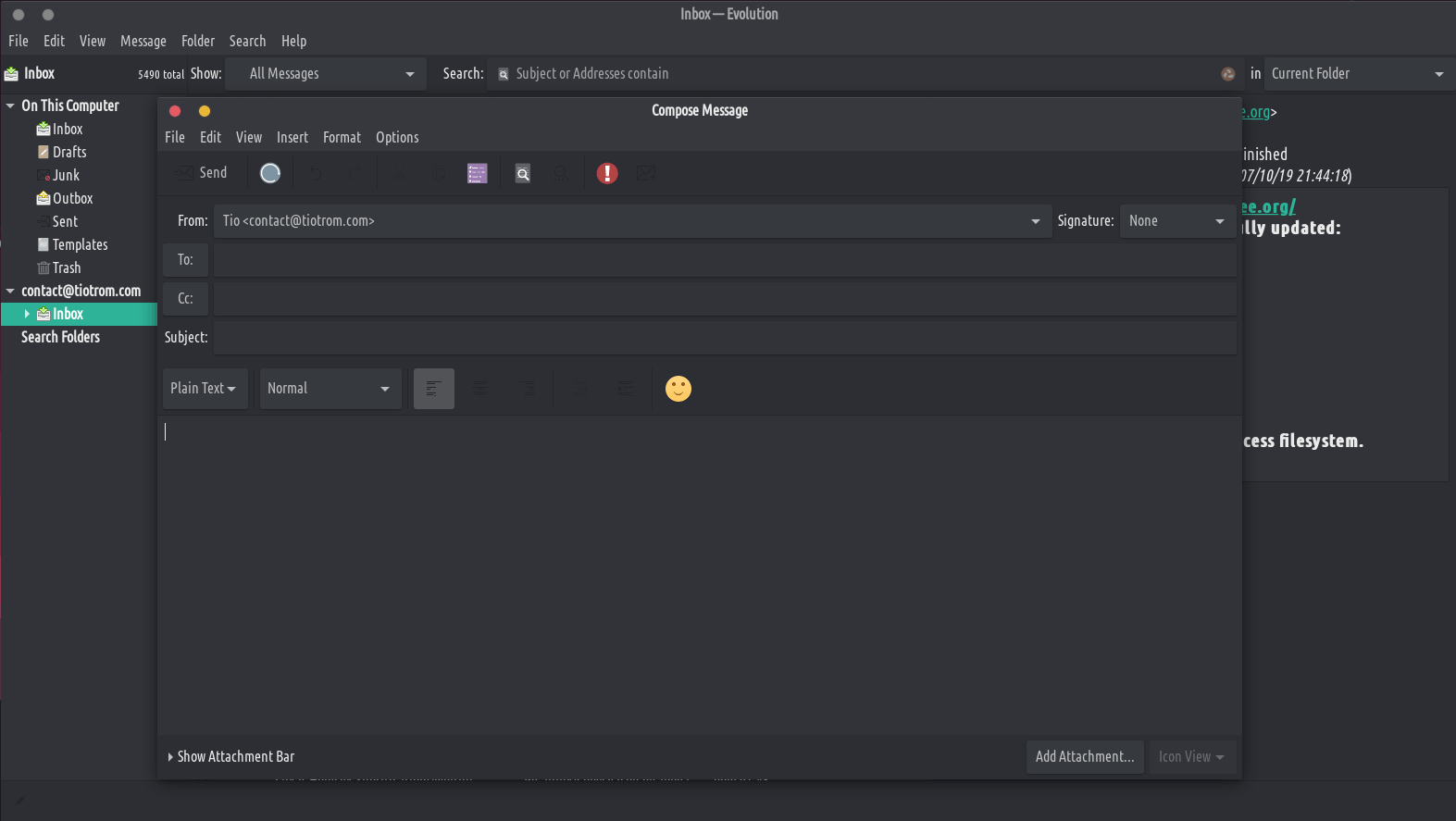Mark message high priority with red exclamation
The height and width of the screenshot is (821, 1456).
click(x=607, y=173)
